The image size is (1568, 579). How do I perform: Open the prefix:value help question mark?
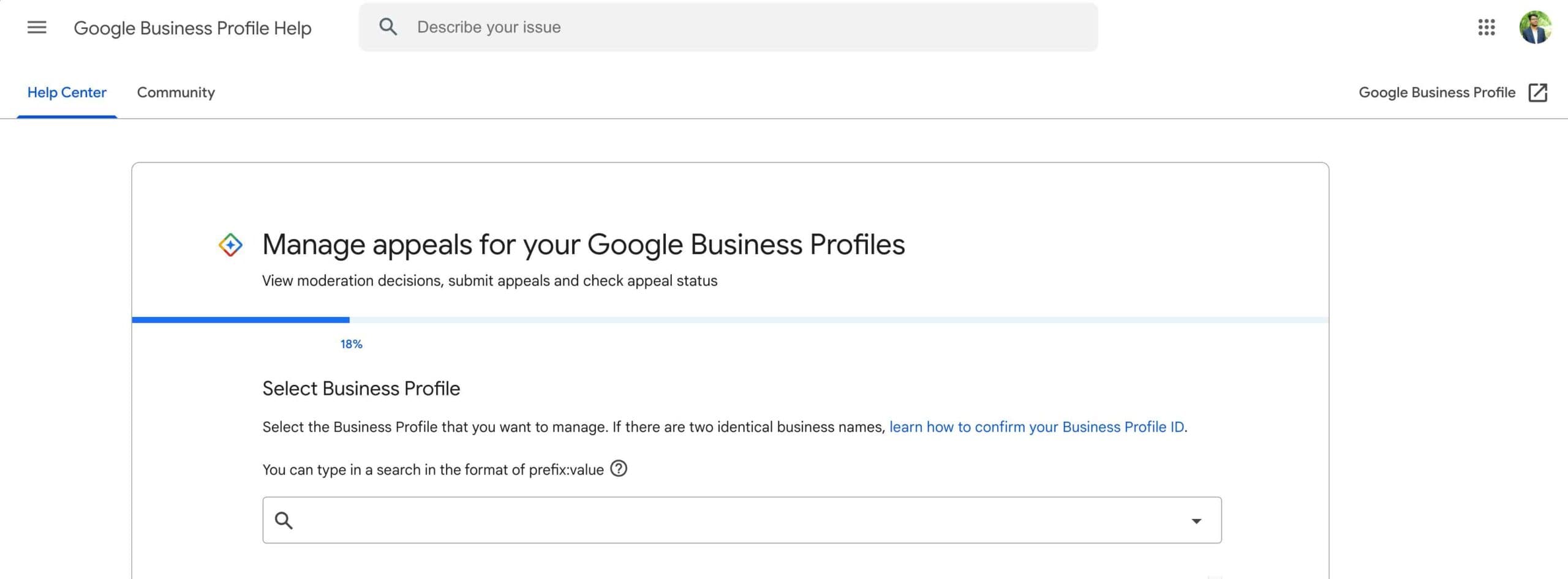point(619,469)
